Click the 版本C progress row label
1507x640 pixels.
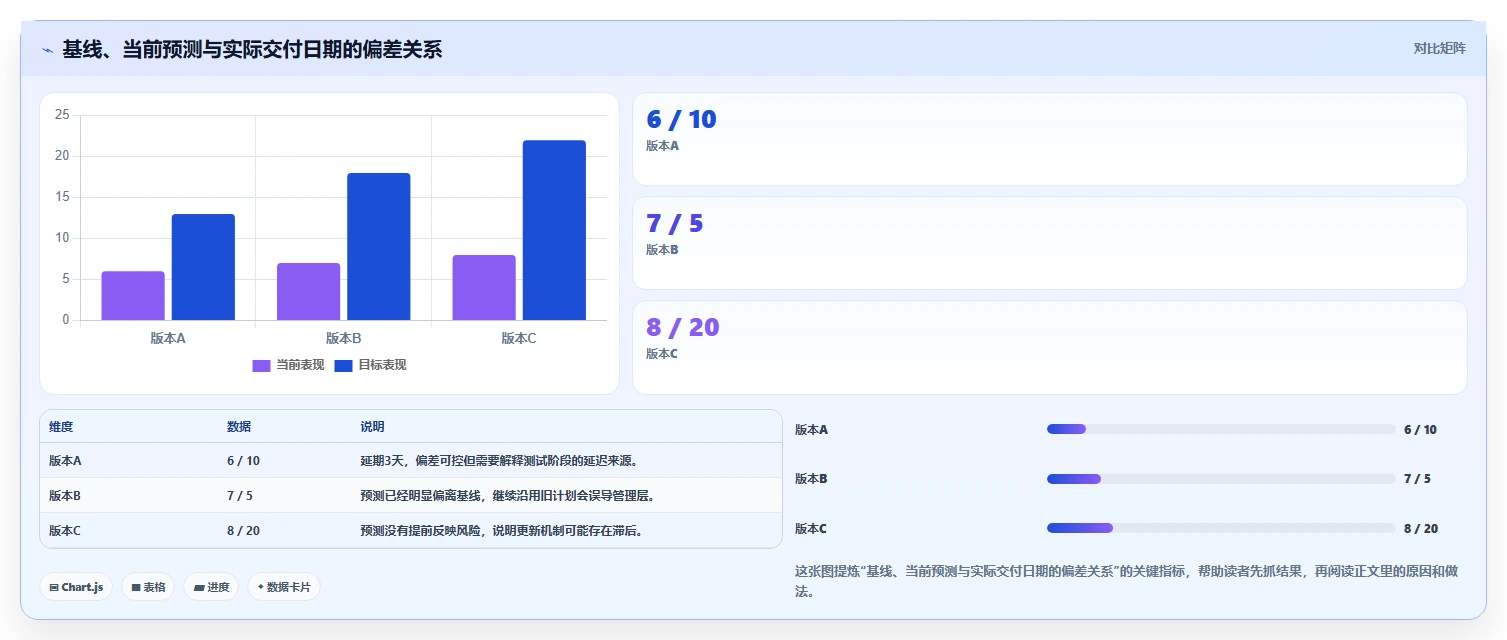[811, 529]
